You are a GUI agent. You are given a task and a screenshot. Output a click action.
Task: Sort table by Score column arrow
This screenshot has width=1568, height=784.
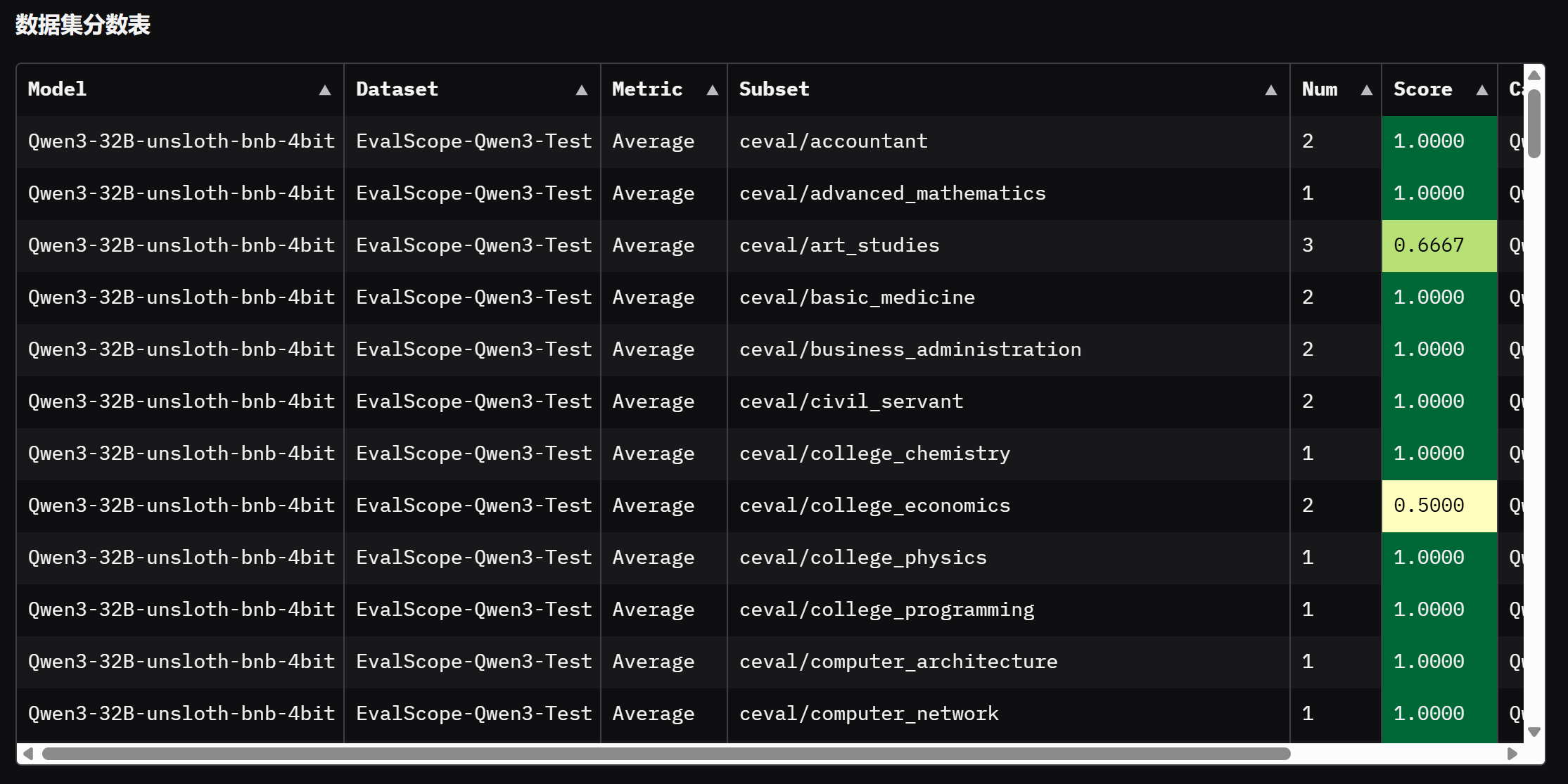point(1481,90)
